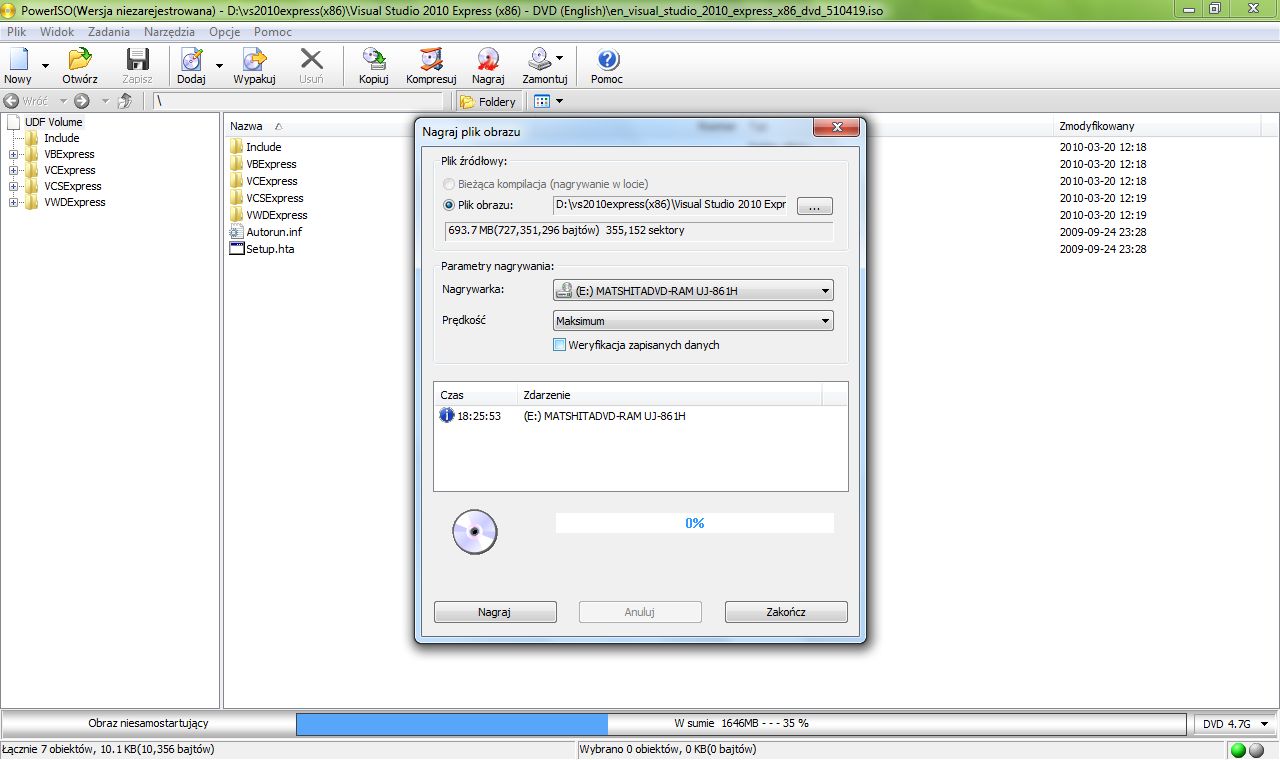Screen dimensions: 1280x760
Task: Select the Autorun.inf file
Action: tap(266, 232)
